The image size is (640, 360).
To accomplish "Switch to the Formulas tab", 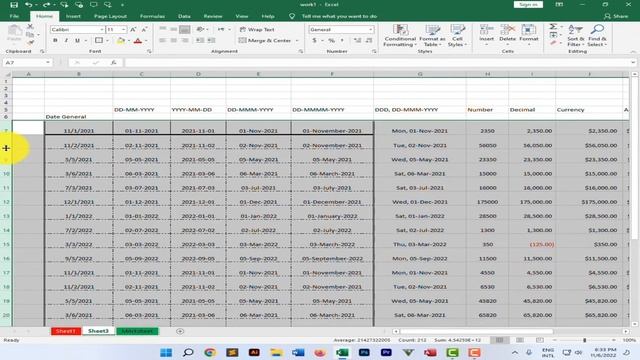I will coord(152,16).
